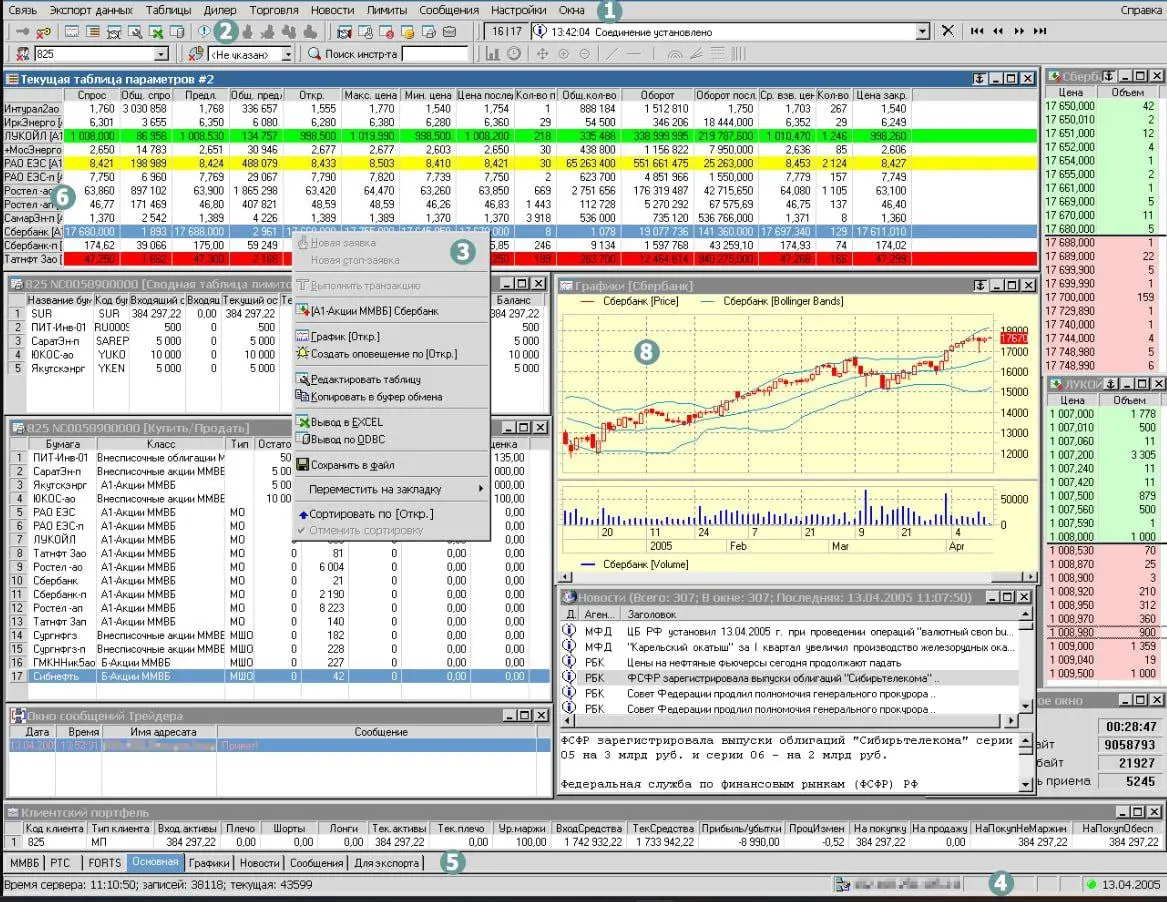Jump to last message with skip-to-end arrows
1167x902 pixels.
1040,32
